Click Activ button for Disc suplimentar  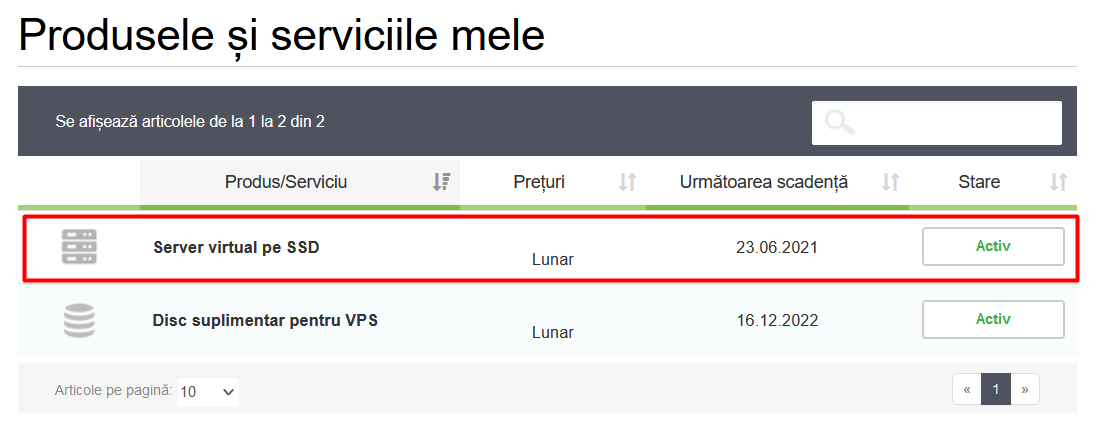tap(993, 320)
